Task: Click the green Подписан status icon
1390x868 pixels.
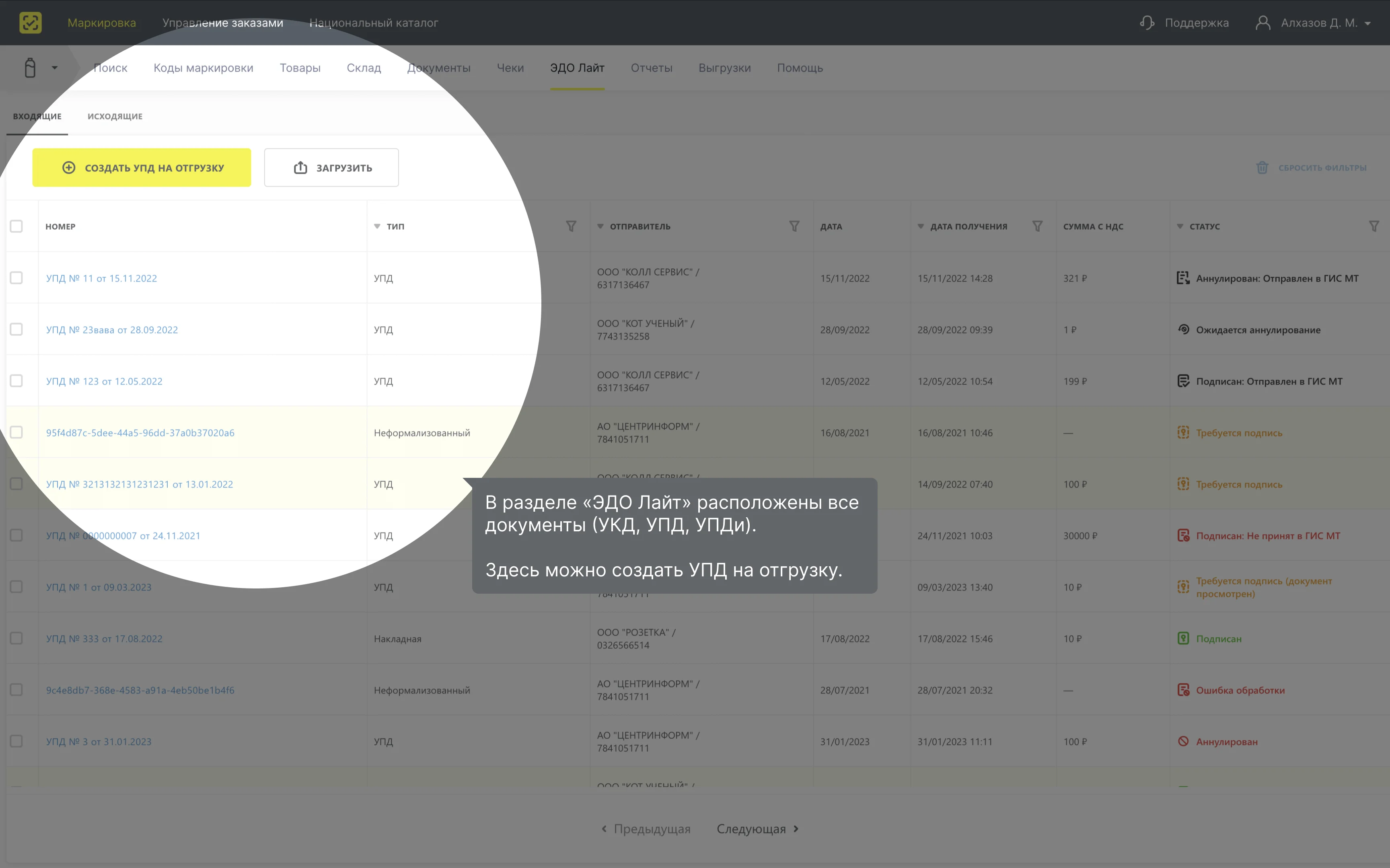Action: click(1183, 638)
